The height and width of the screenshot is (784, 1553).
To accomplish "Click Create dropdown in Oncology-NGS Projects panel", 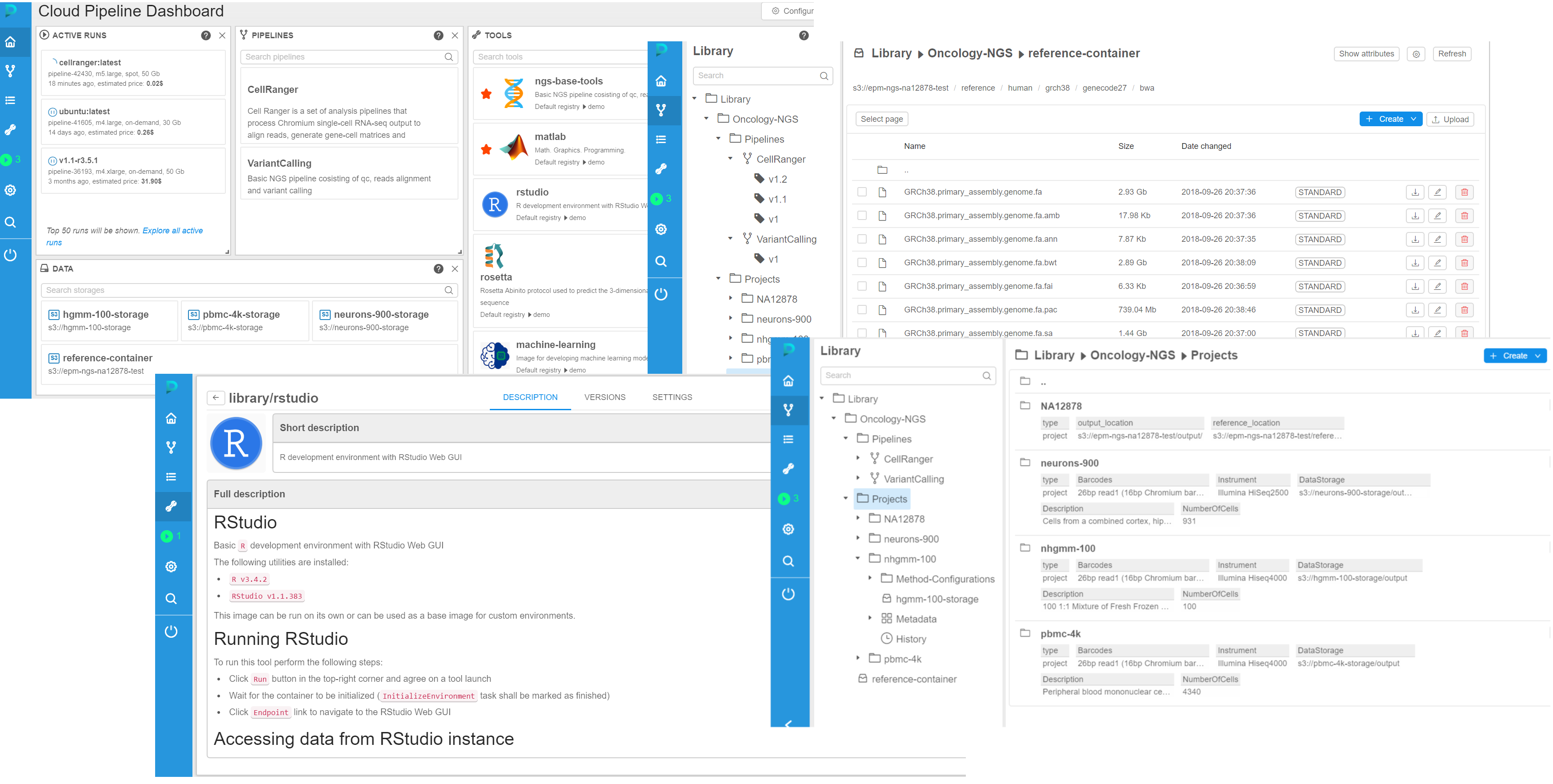I will (x=1516, y=355).
